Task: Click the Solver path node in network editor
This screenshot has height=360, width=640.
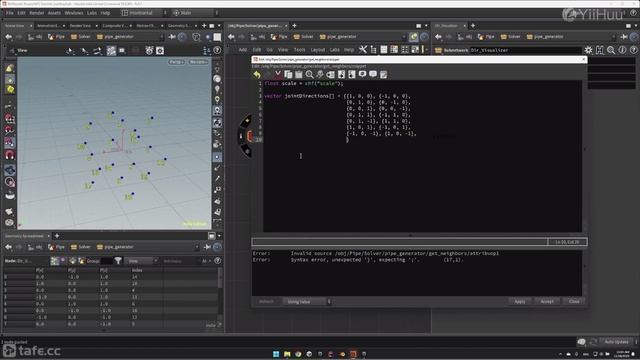Action: (304, 37)
